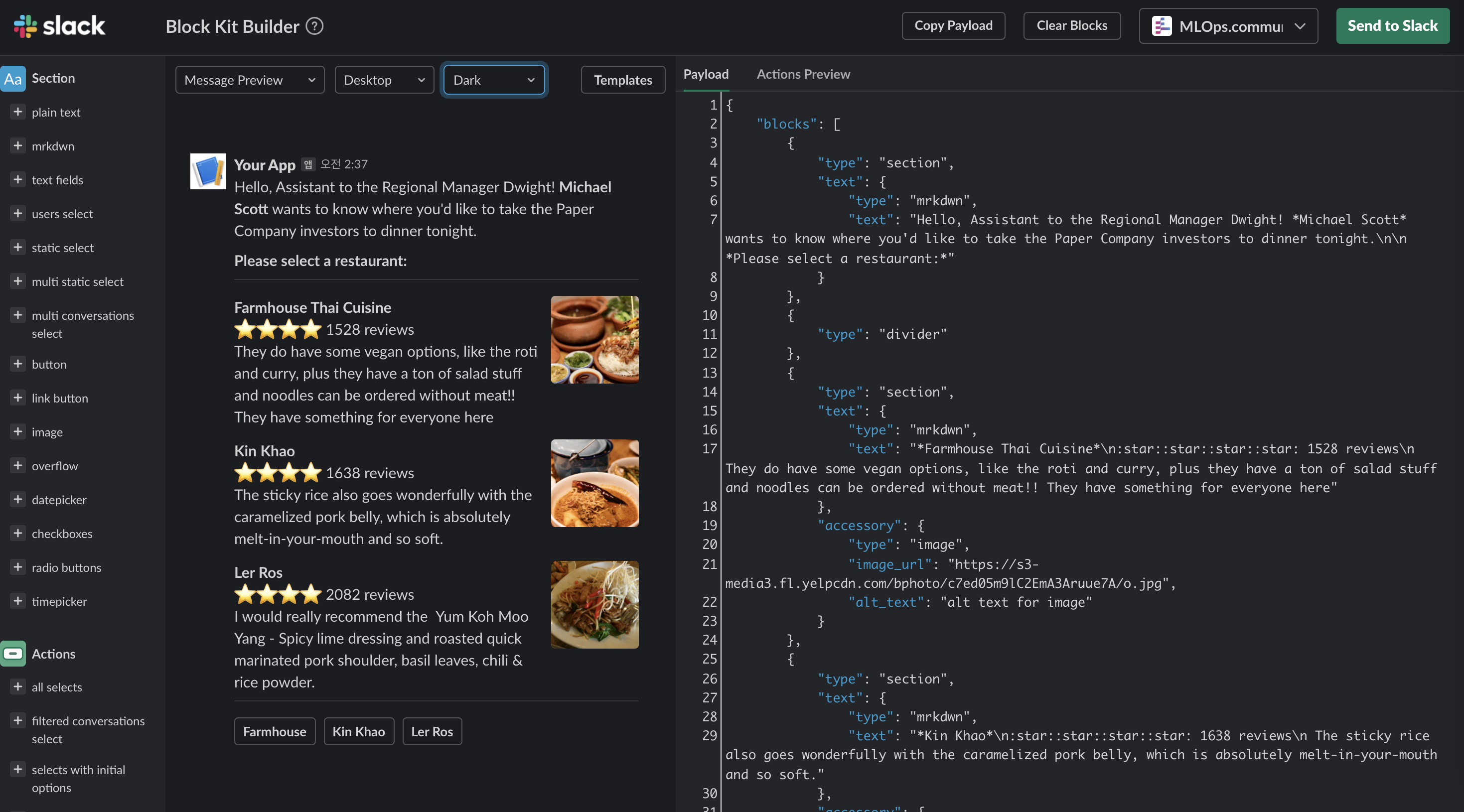Screen dimensions: 1464x812
Task: Add a datepicker block via plus icon
Action: [17, 500]
